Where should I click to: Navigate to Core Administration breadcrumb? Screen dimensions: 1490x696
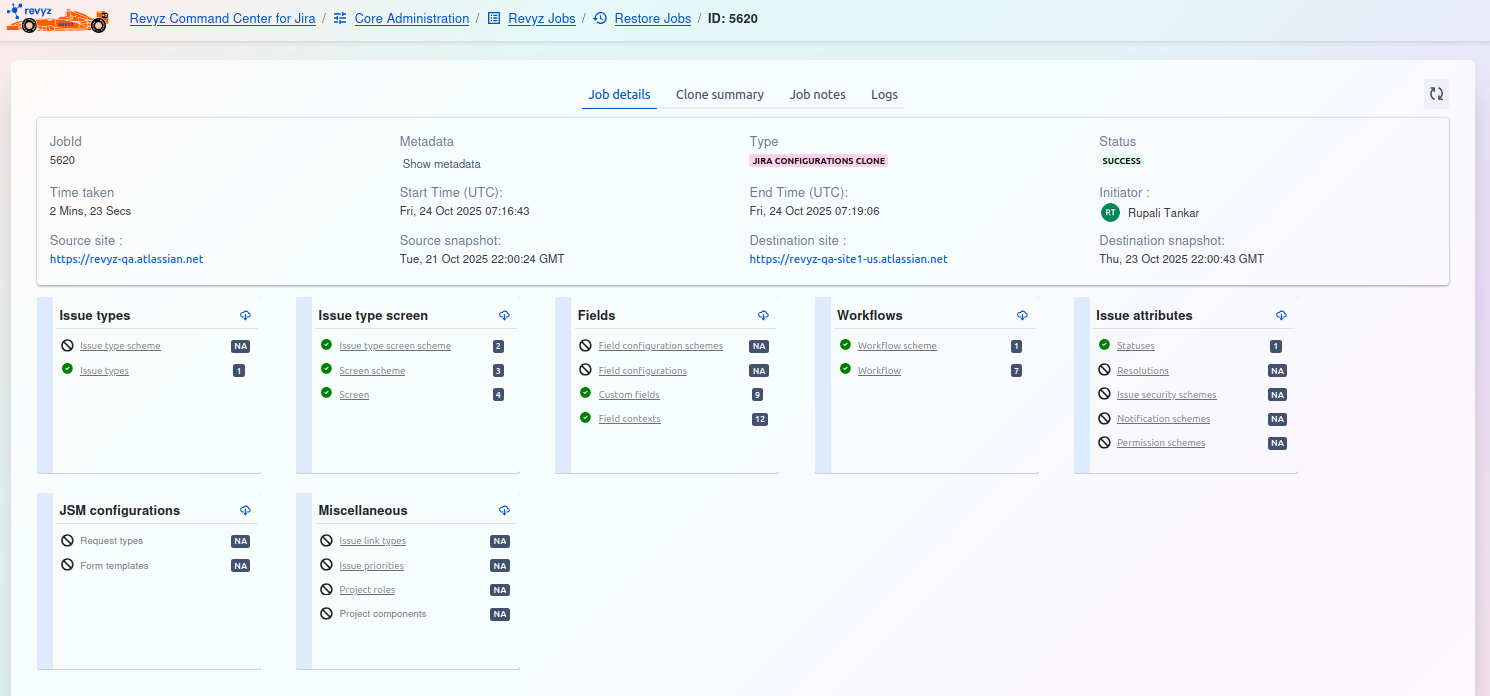pos(411,19)
